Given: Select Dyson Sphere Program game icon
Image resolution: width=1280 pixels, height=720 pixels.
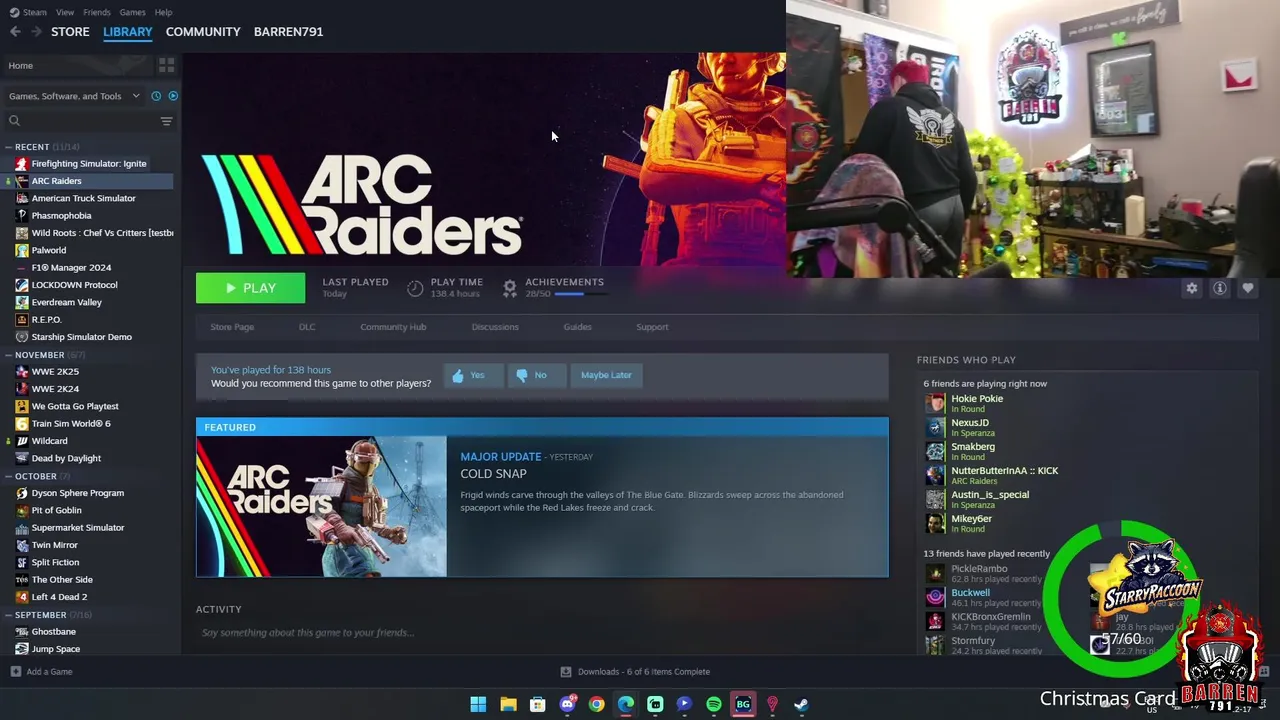Looking at the screenshot, I should (x=22, y=493).
